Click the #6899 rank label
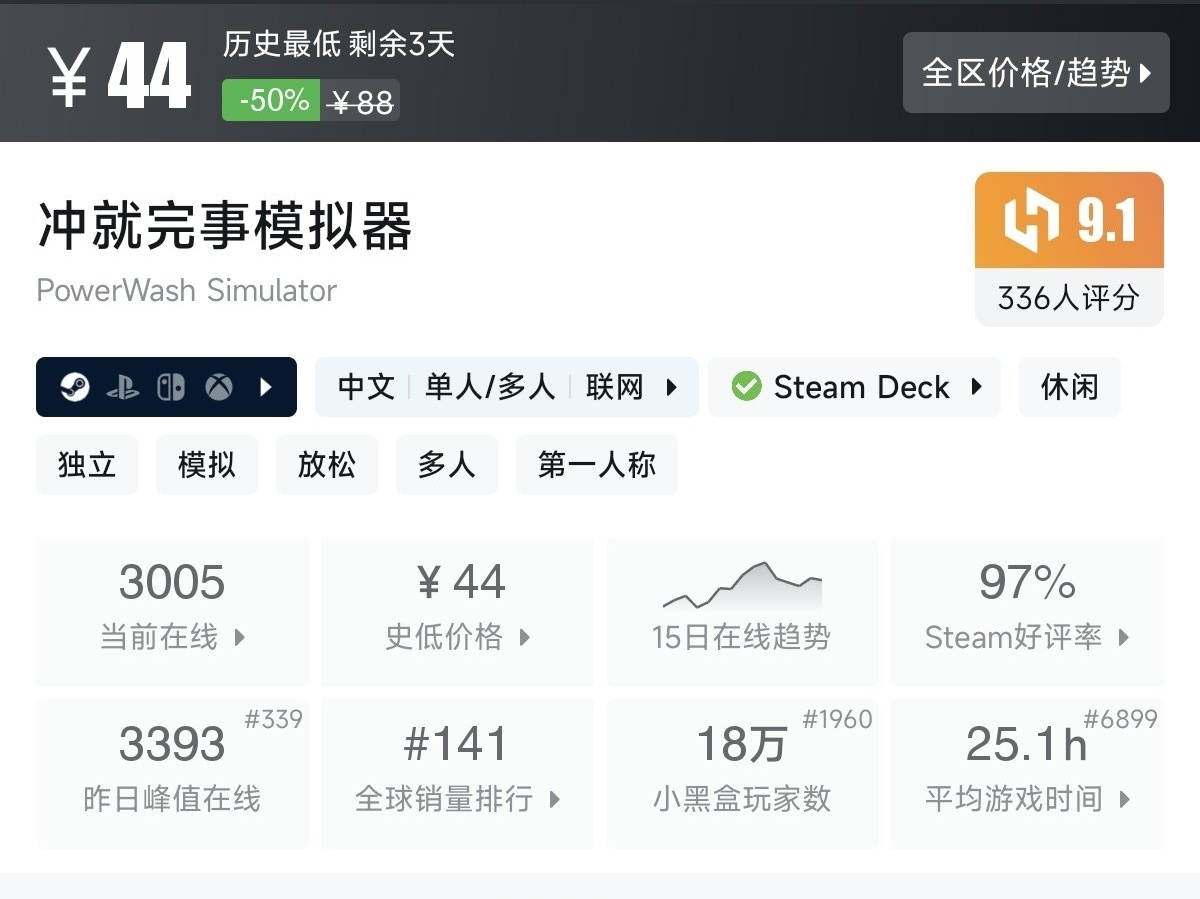This screenshot has width=1200, height=899. [x=1121, y=719]
